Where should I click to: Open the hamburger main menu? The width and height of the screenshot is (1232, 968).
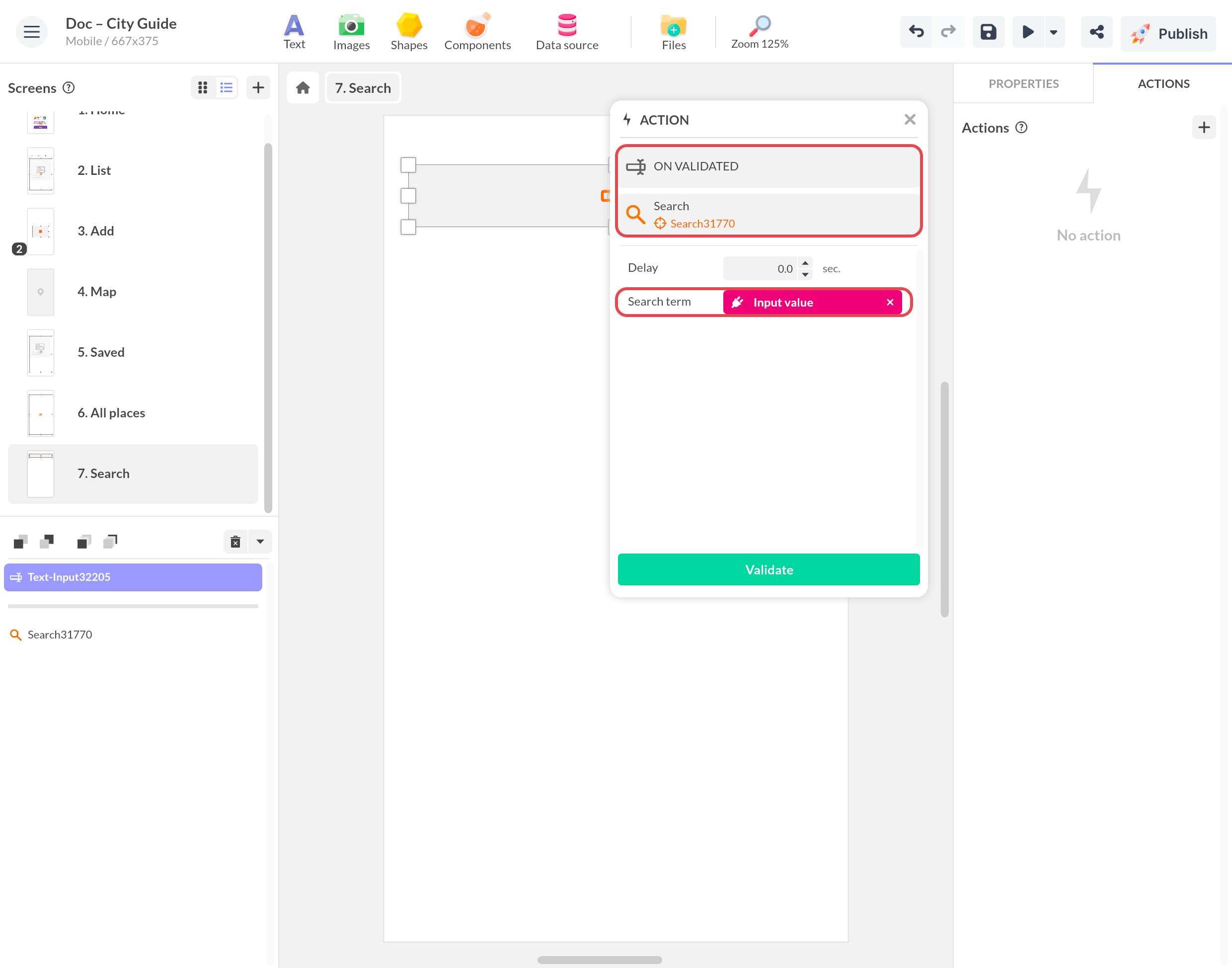(x=32, y=32)
